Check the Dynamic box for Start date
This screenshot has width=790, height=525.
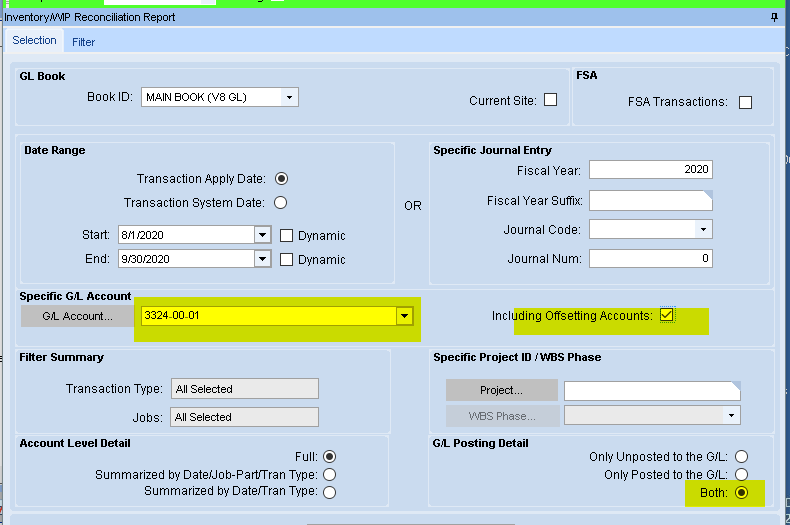(286, 235)
